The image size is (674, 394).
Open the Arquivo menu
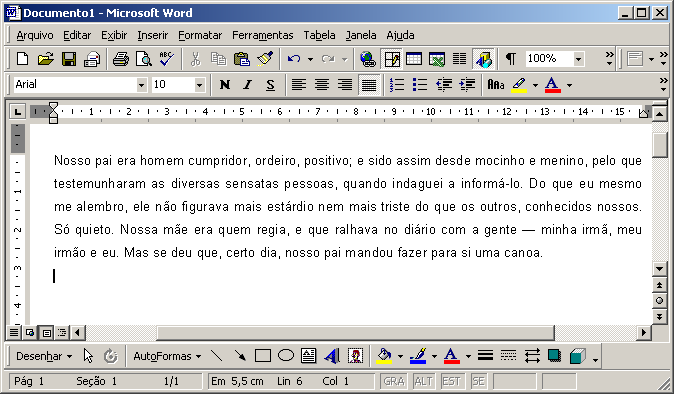point(35,35)
